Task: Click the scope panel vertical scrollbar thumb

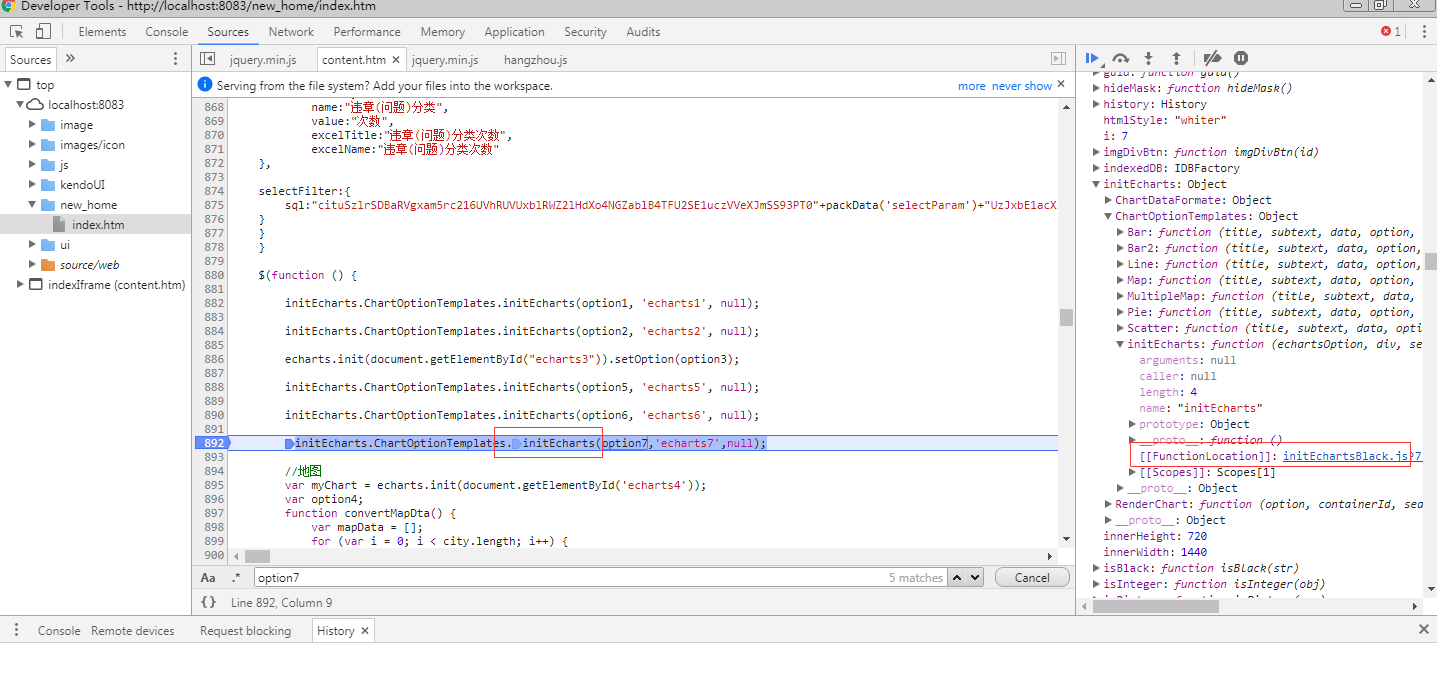Action: [x=1430, y=261]
